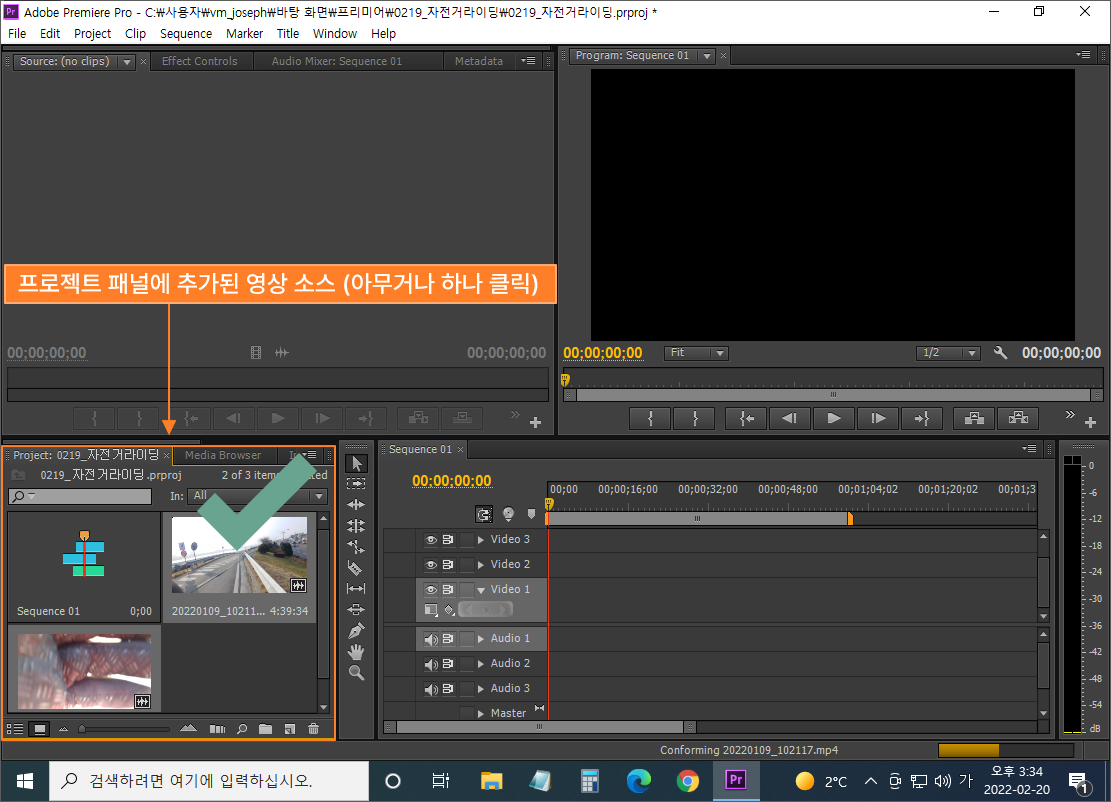Switch to Audio Mixer: Sequence 01 tab
The height and width of the screenshot is (802, 1111).
(x=337, y=61)
